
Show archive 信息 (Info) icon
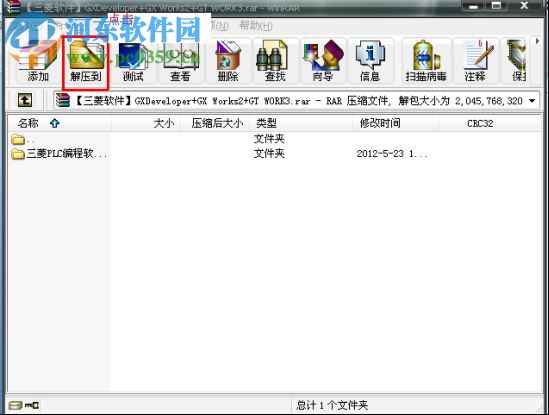370,60
